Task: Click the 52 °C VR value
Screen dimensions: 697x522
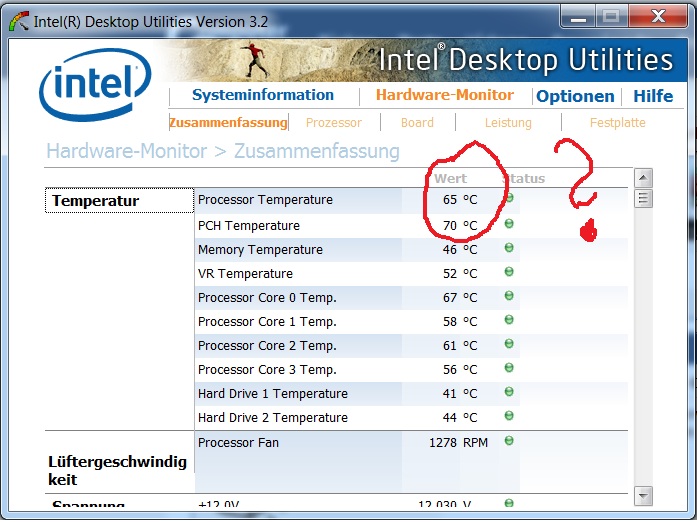Action: point(460,274)
